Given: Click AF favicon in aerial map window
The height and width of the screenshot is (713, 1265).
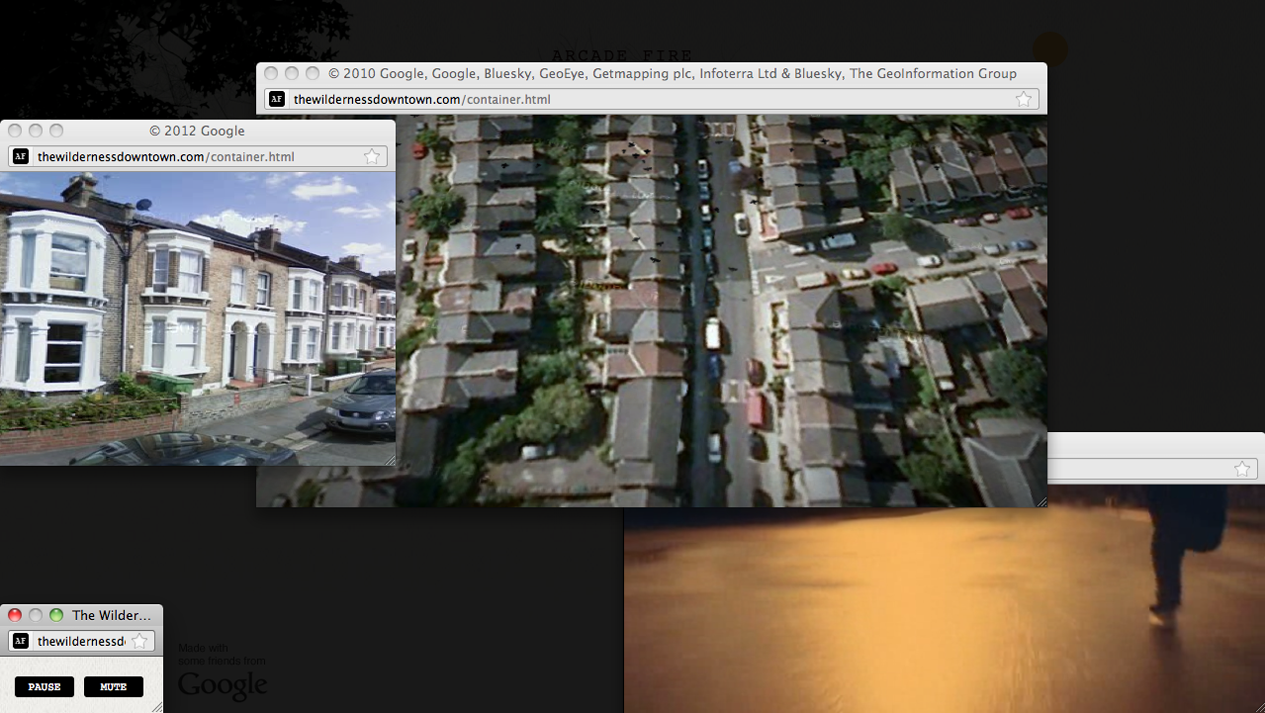Looking at the screenshot, I should (277, 99).
